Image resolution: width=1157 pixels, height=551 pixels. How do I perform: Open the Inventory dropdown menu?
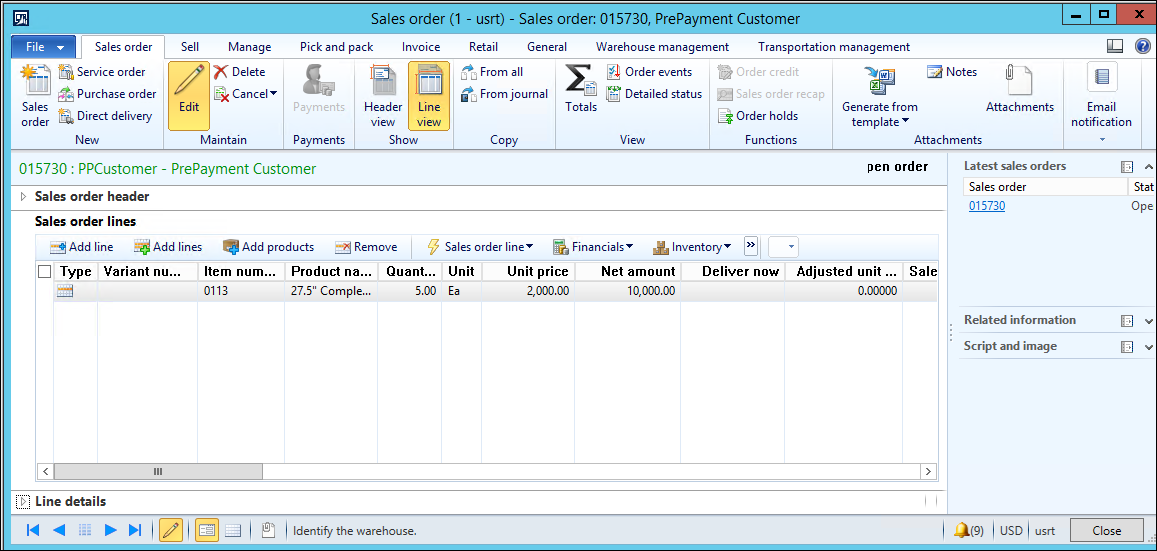click(692, 247)
